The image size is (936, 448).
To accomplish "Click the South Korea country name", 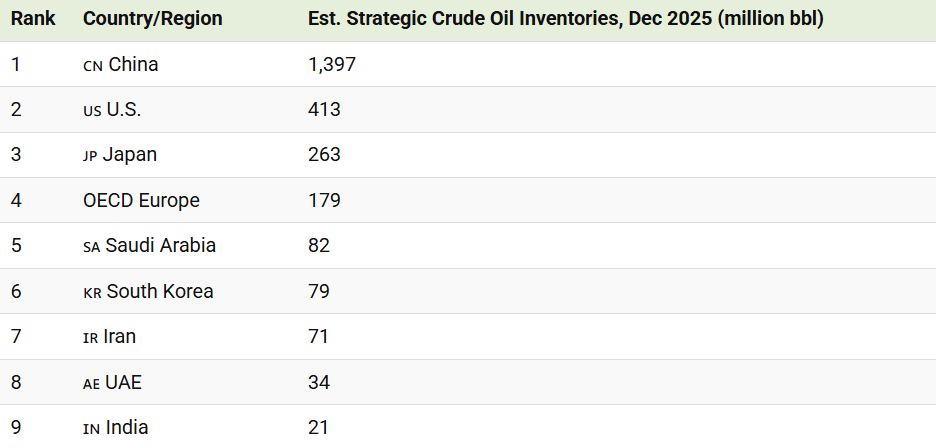I will click(160, 291).
